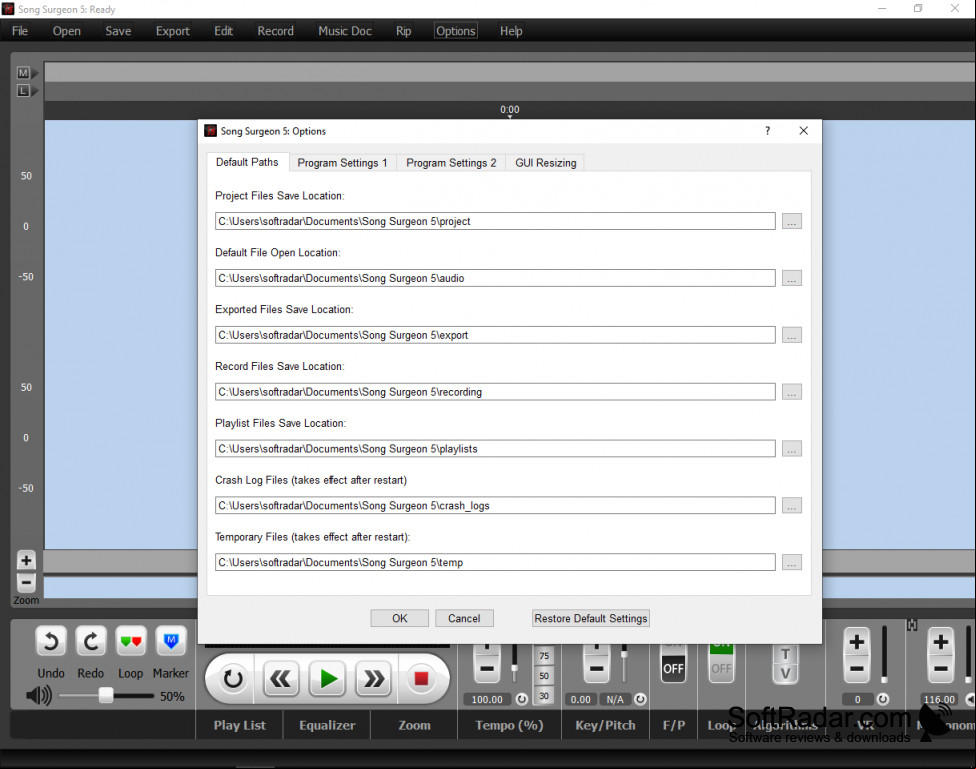This screenshot has height=769, width=976.
Task: Click the metronome minus button above 116.00
Action: 941,669
